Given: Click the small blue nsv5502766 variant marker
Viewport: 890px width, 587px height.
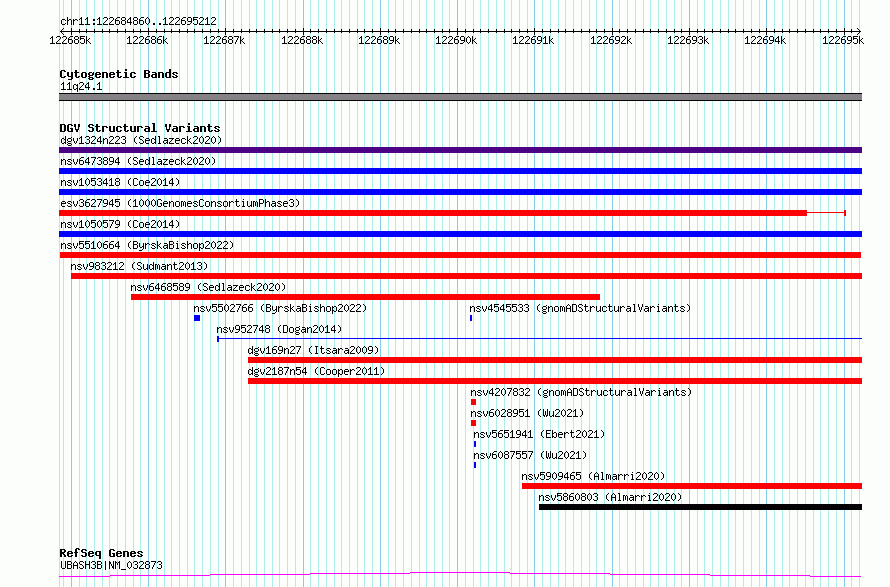Looking at the screenshot, I should pos(197,318).
